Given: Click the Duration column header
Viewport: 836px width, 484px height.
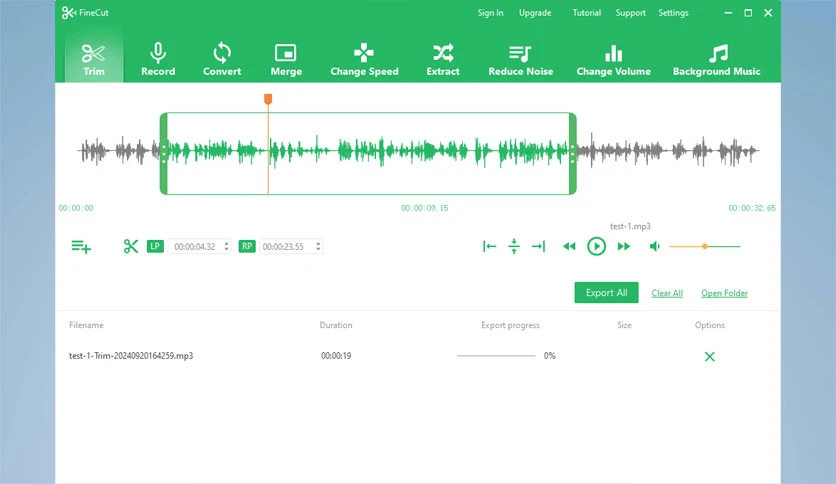Looking at the screenshot, I should pos(336,325).
